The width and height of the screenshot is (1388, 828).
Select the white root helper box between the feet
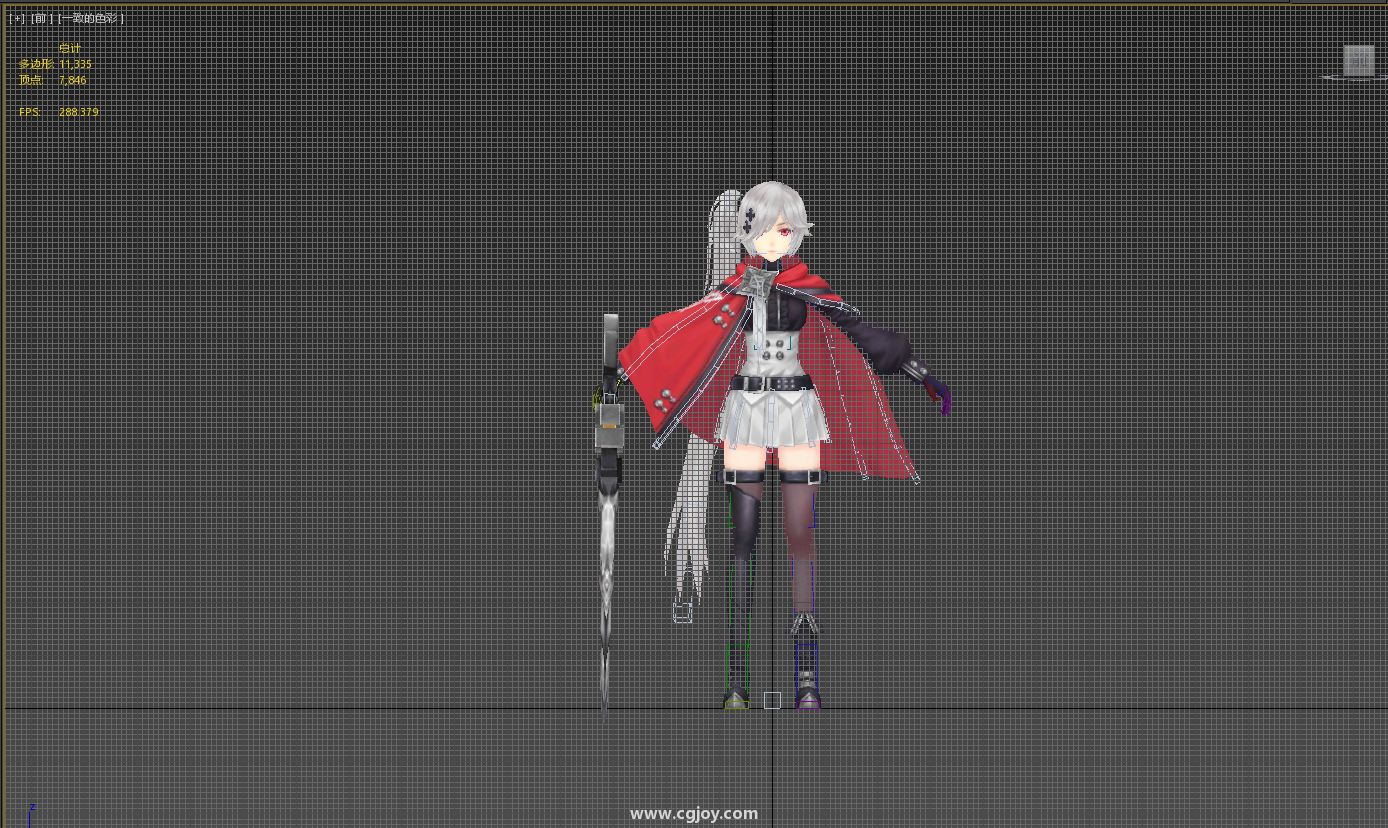[x=772, y=700]
